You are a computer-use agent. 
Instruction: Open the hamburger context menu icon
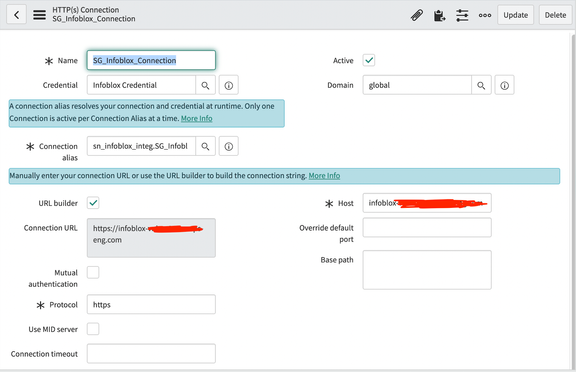tap(39, 15)
